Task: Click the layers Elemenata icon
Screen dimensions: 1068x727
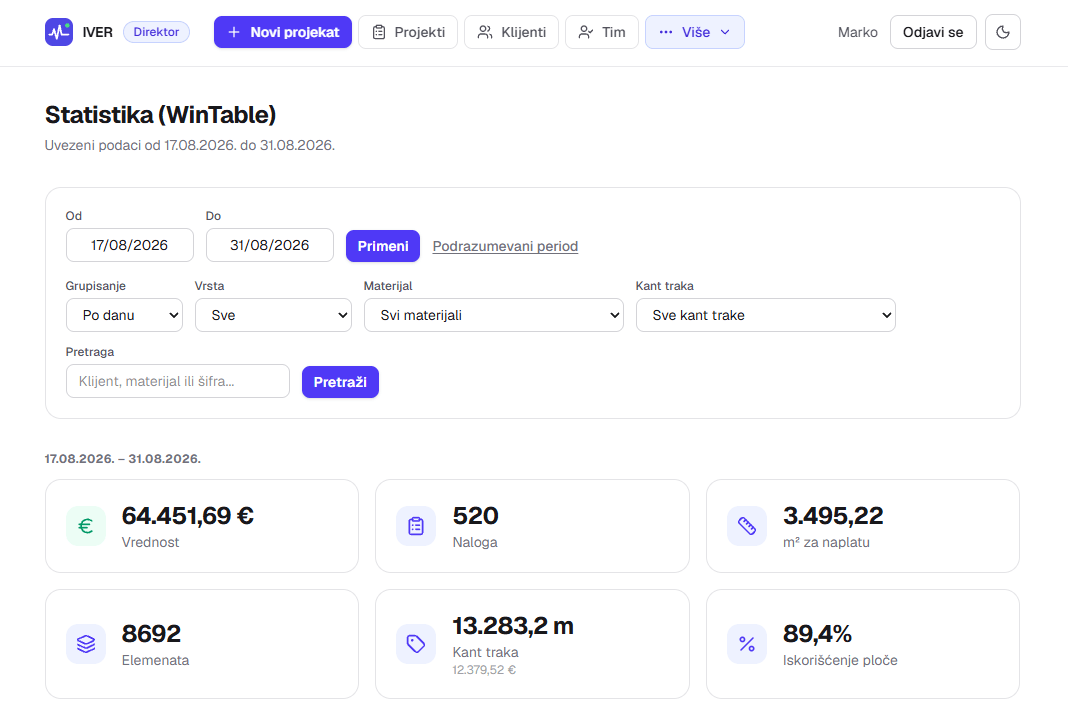Action: pos(86,644)
